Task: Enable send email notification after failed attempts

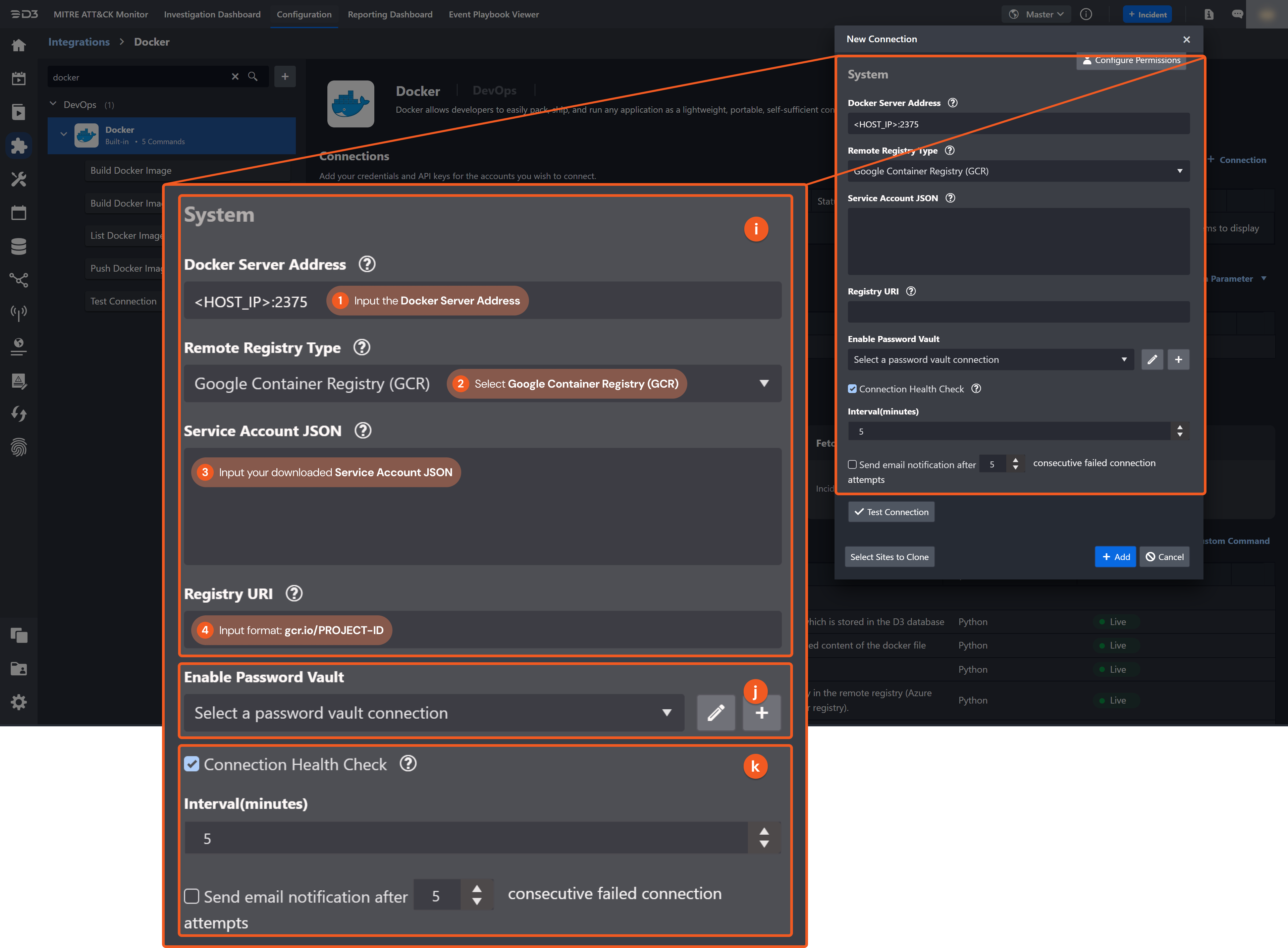Action: pos(192,896)
